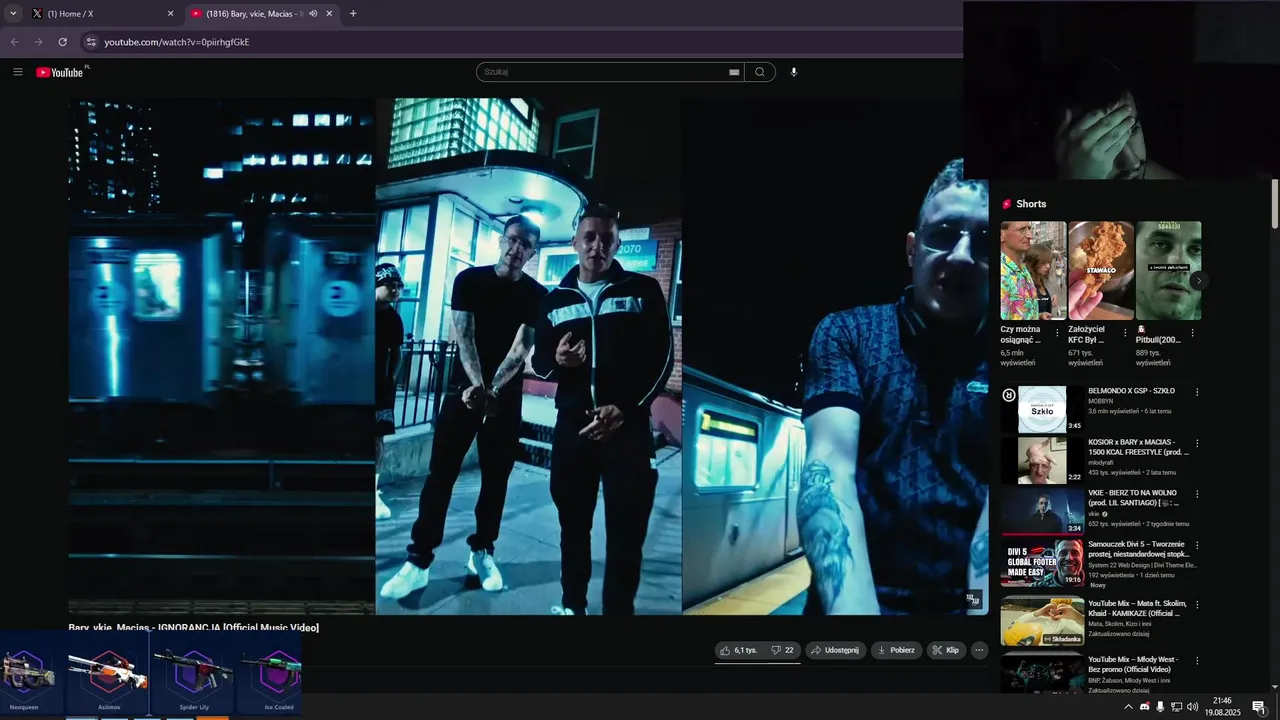Dislike the video (22)
Screen dimensions: 1280x720
pyautogui.click(x=782, y=650)
